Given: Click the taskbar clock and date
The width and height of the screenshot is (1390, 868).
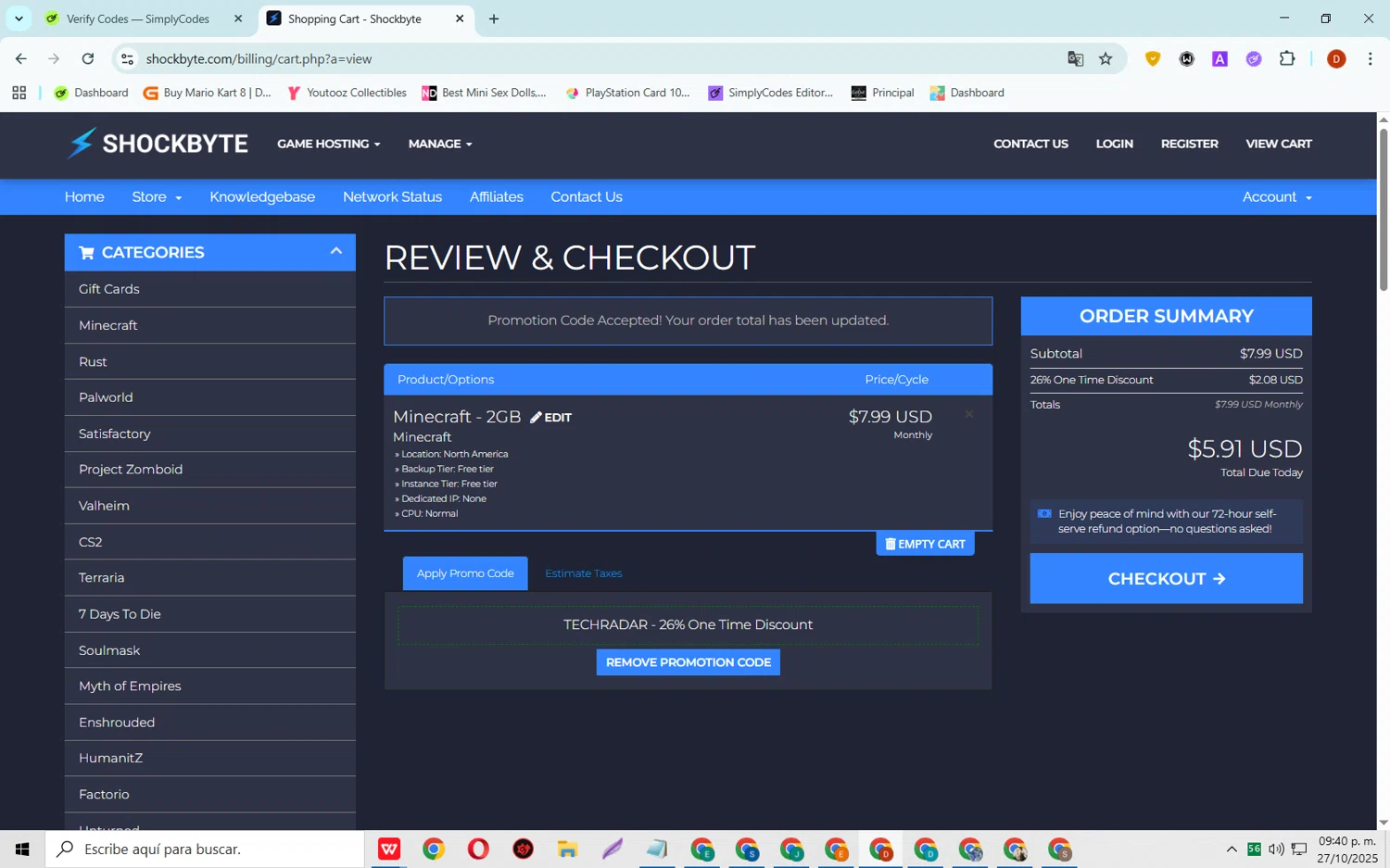Looking at the screenshot, I should point(1347,849).
